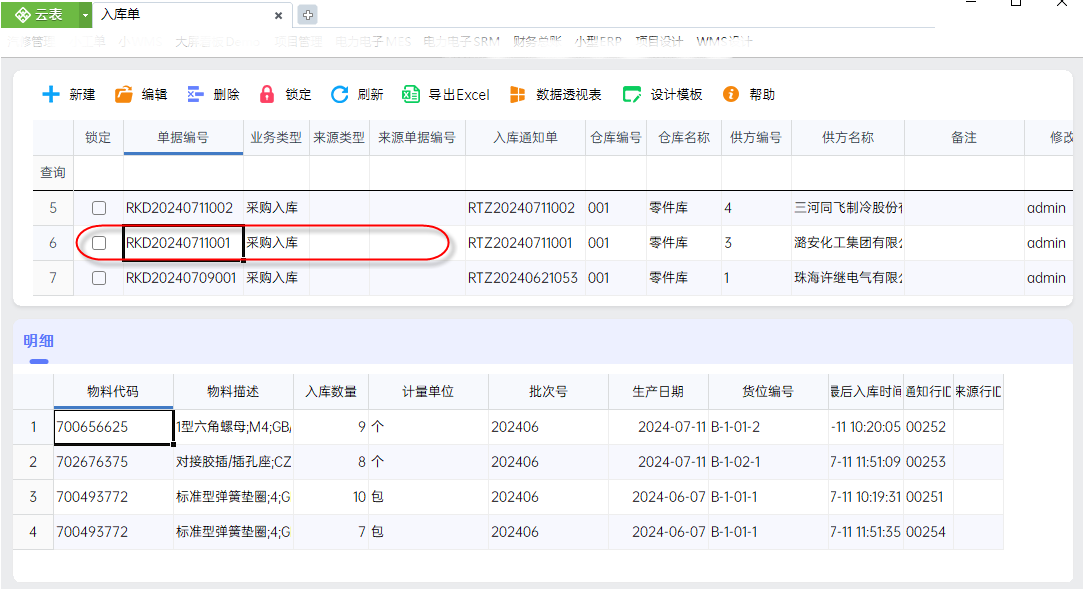
Task: Click the 刷新 (refresh) toolbar icon
Action: [x=339, y=95]
